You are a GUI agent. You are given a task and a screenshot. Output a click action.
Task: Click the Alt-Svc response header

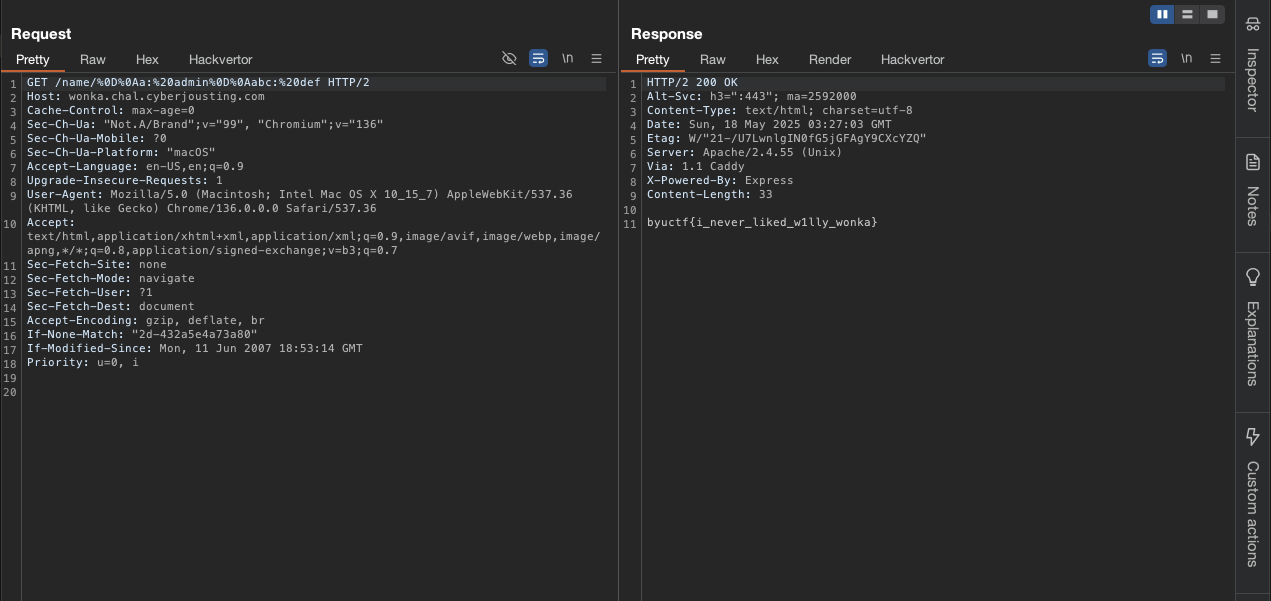(x=752, y=97)
